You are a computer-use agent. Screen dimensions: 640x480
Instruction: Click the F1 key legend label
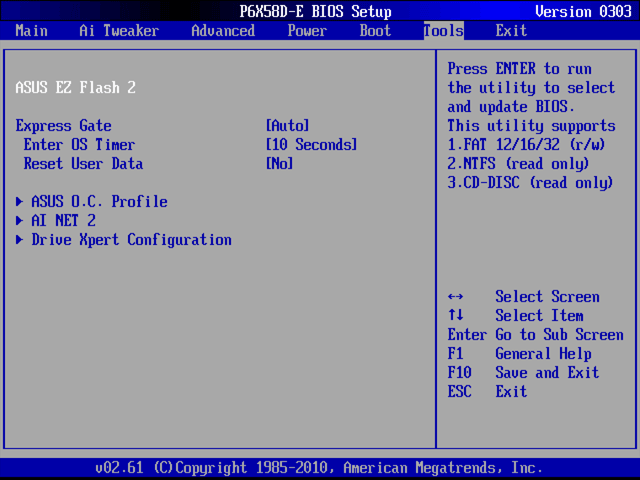[x=456, y=354]
